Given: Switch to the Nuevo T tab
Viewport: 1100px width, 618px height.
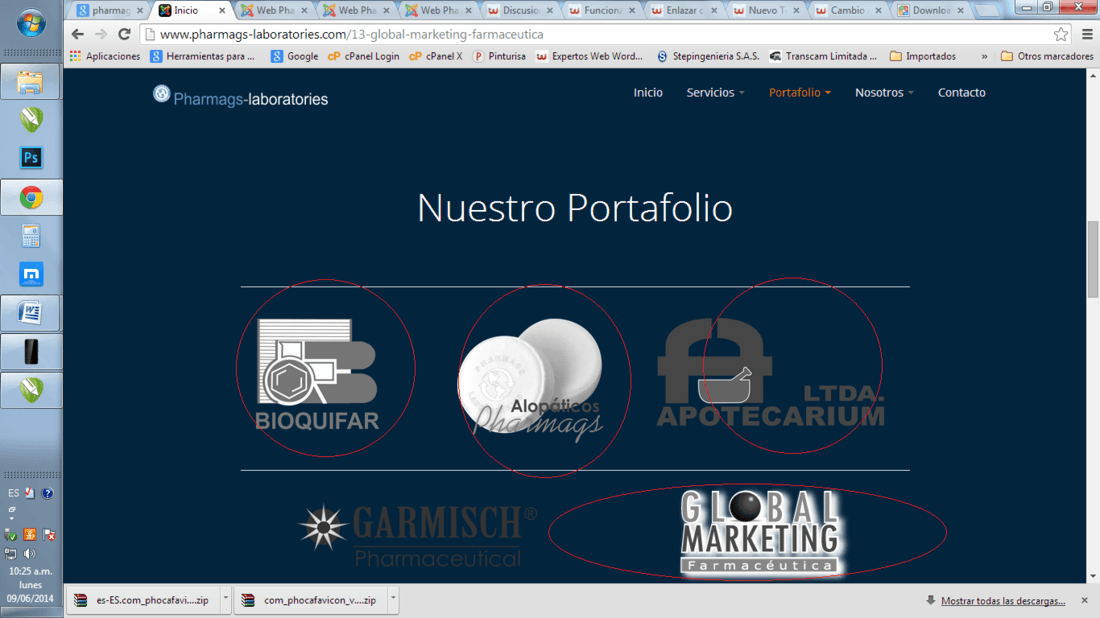Looking at the screenshot, I should coord(766,10).
